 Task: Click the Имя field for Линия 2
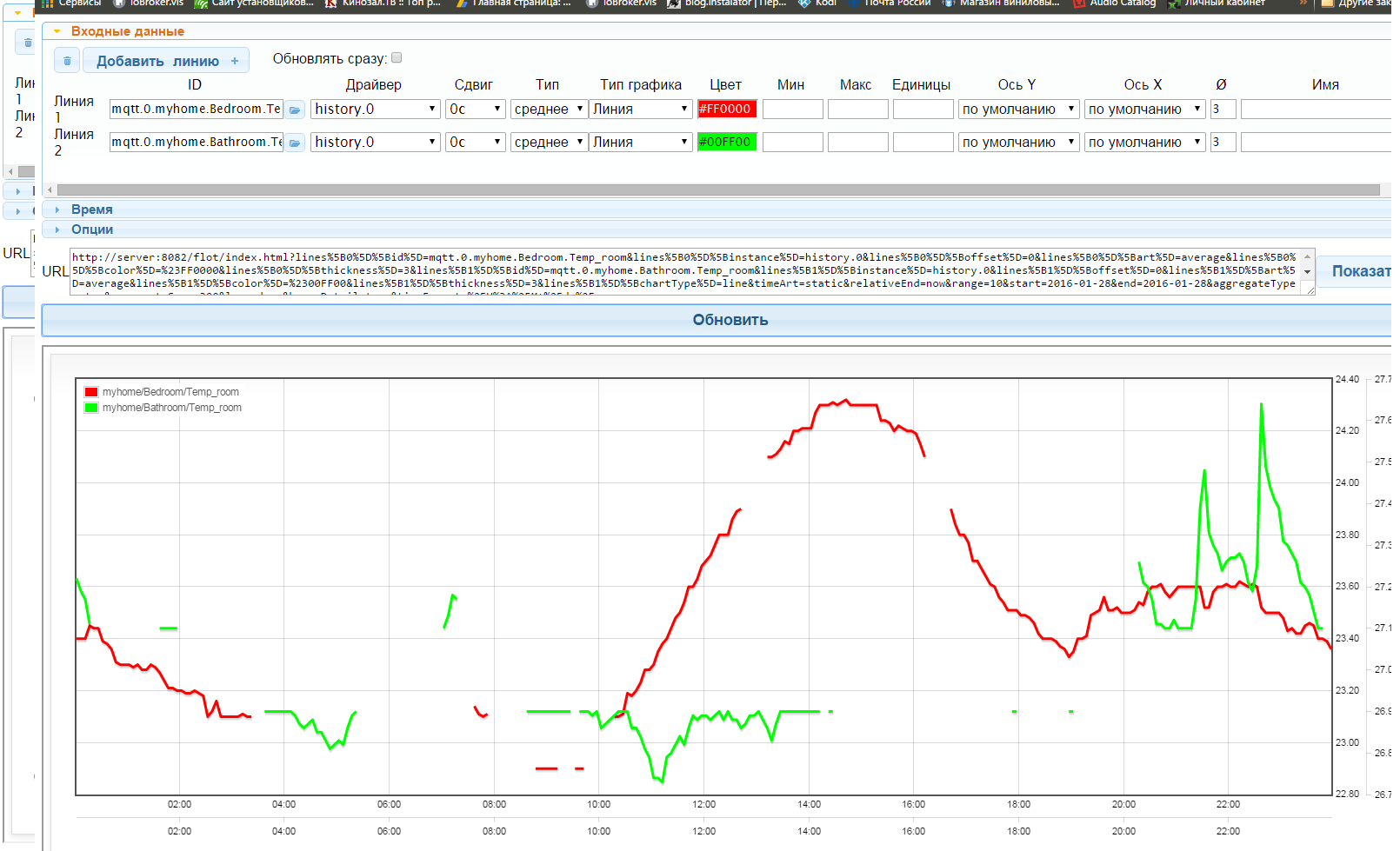click(1317, 143)
